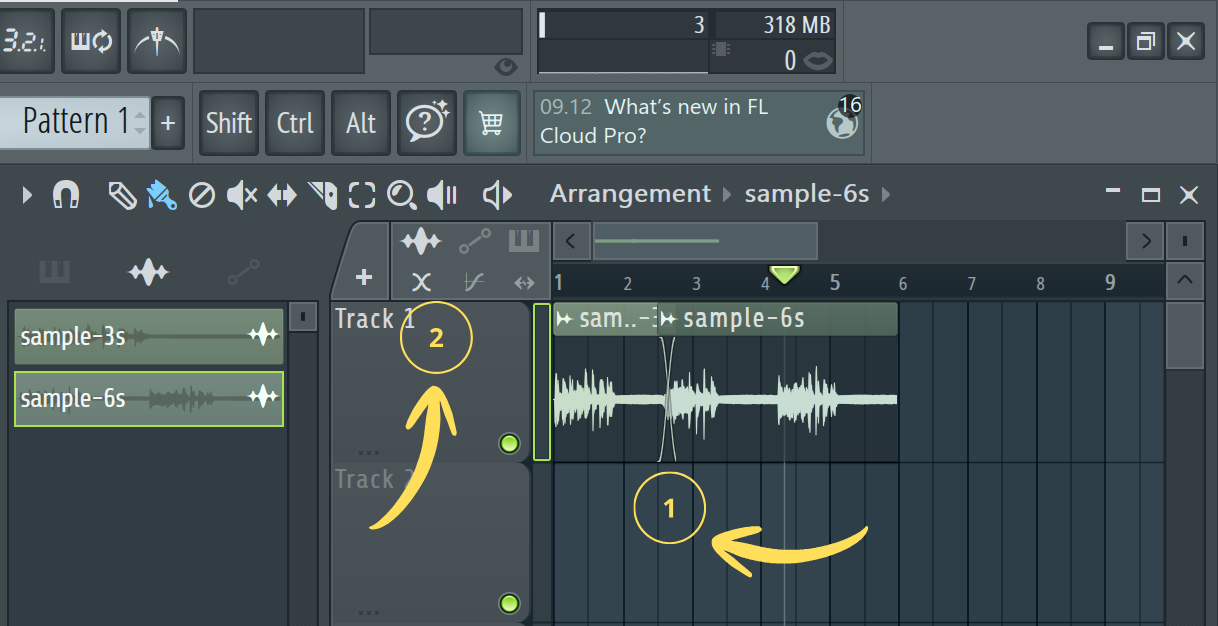Viewport: 1218px width, 626px height.
Task: Enable the magnet snap icon in playlist toolbar
Action: (x=65, y=194)
